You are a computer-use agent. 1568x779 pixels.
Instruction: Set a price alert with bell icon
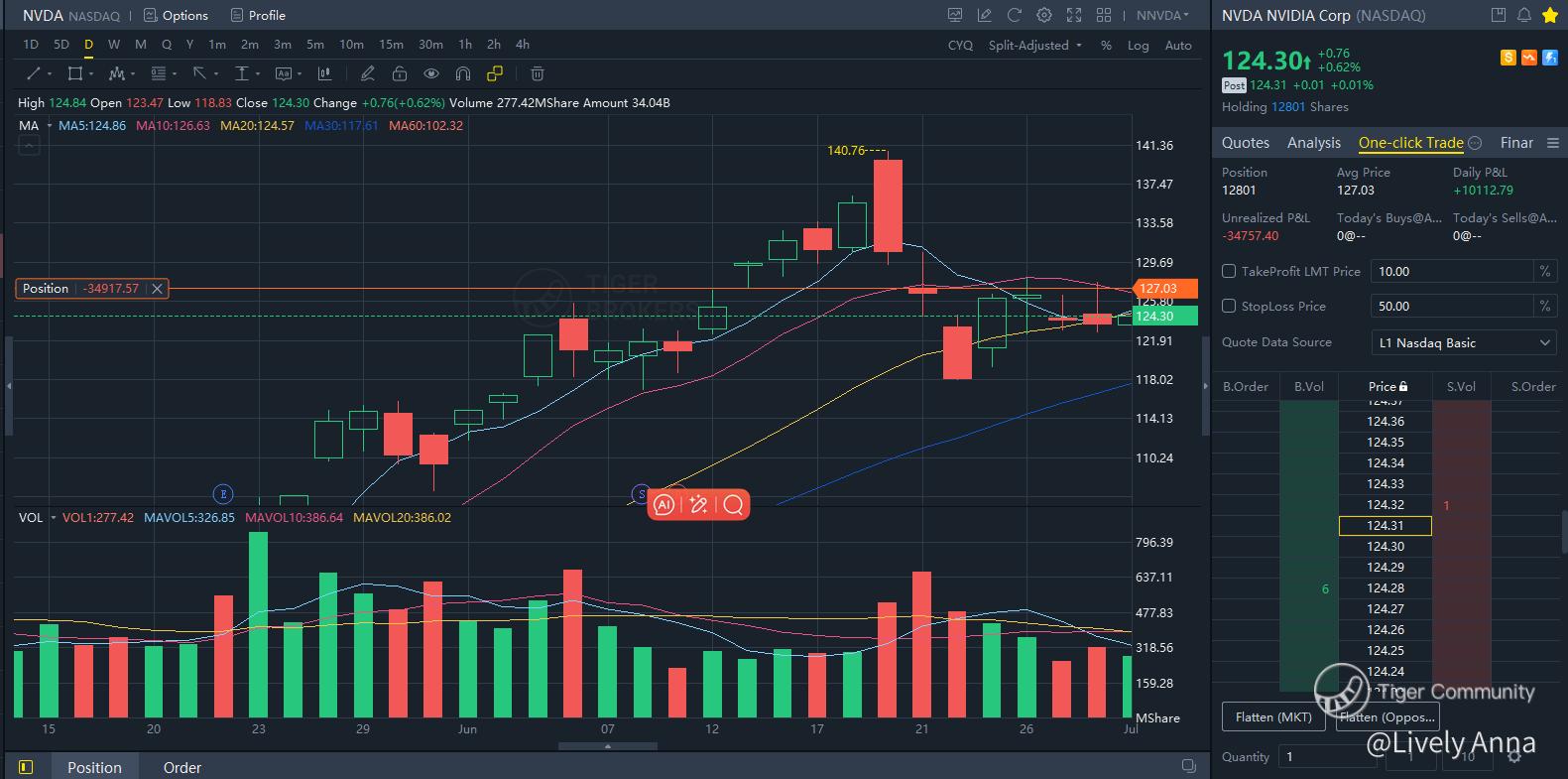click(1524, 15)
